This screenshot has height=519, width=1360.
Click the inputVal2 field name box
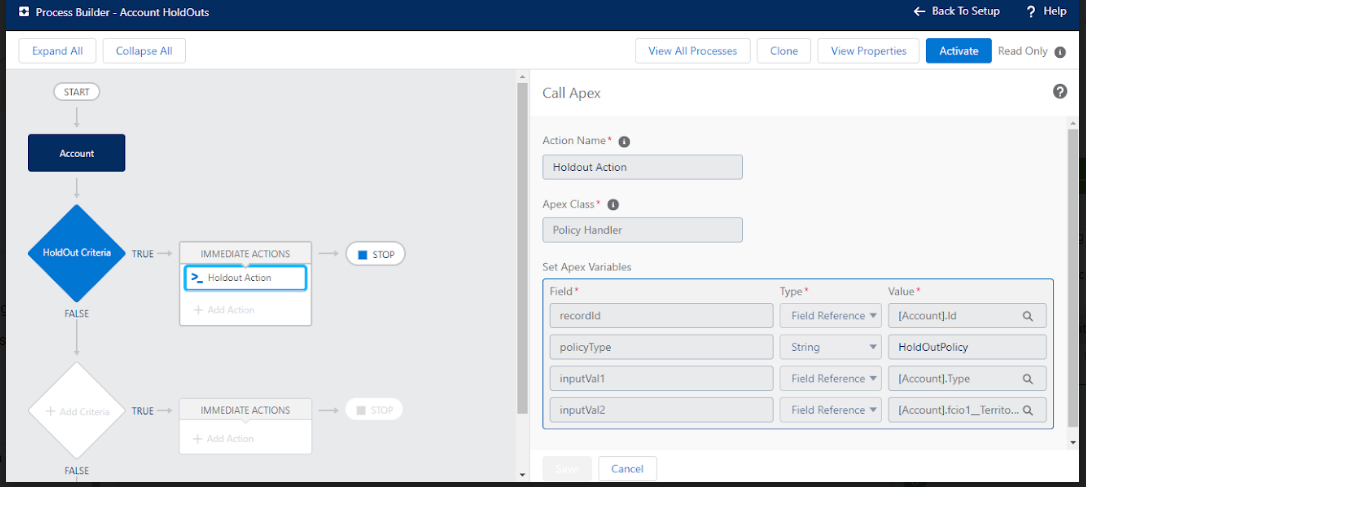pos(661,410)
